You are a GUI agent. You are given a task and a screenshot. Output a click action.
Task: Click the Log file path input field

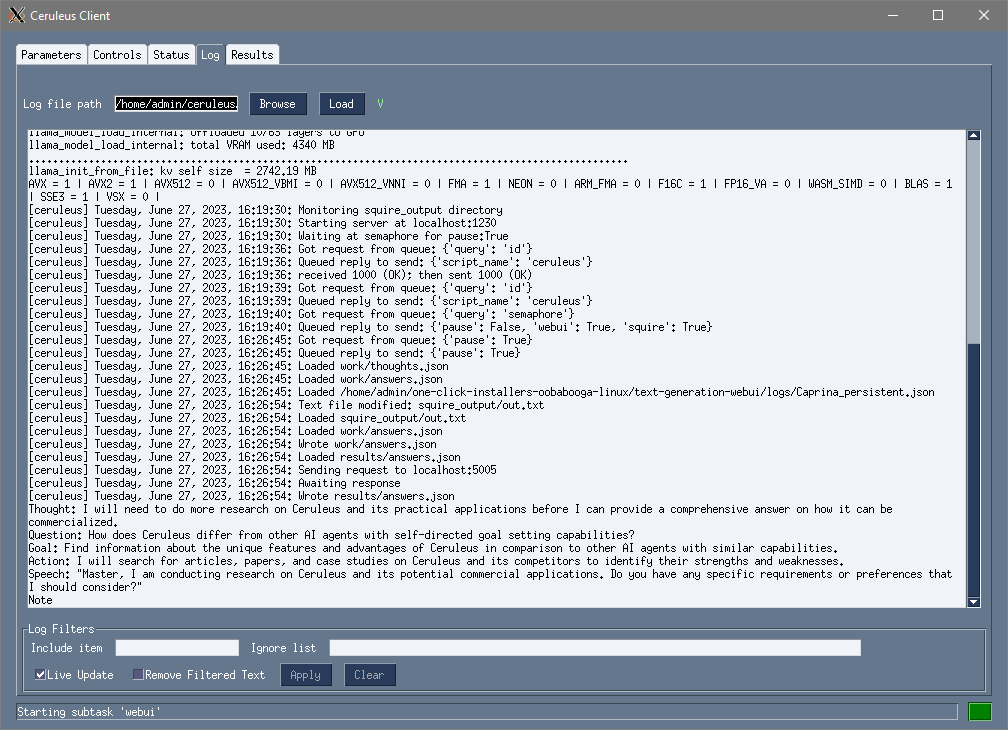pos(176,103)
